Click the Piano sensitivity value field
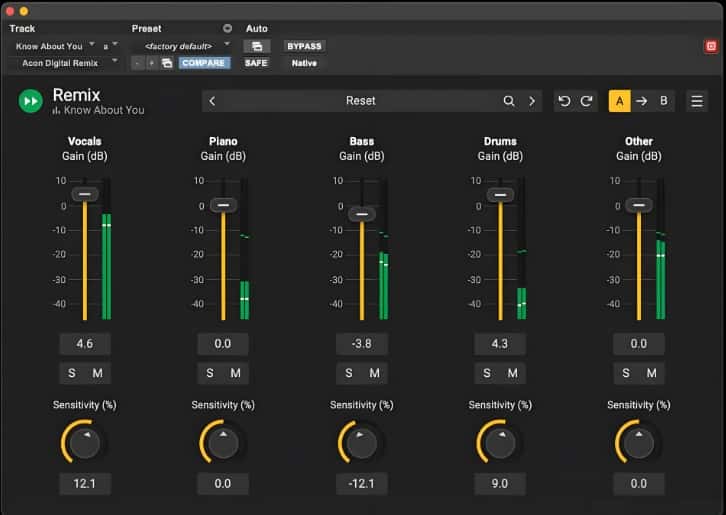Screen dimensions: 726x515 click(x=223, y=484)
